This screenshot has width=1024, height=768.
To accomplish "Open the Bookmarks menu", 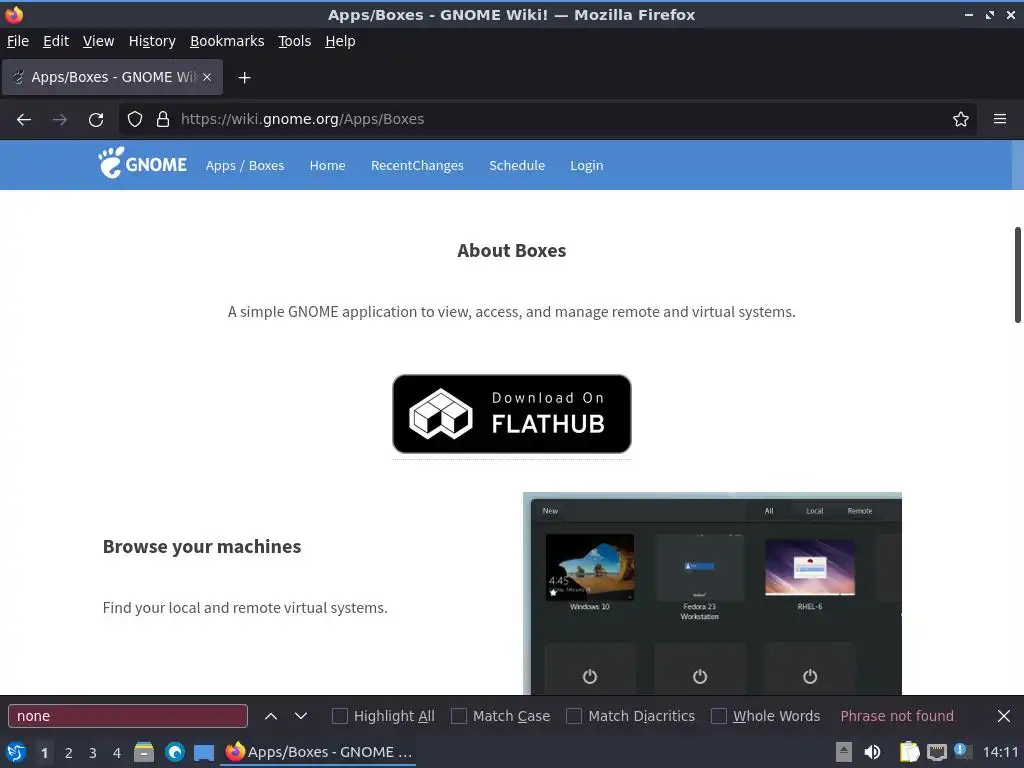I will [227, 41].
